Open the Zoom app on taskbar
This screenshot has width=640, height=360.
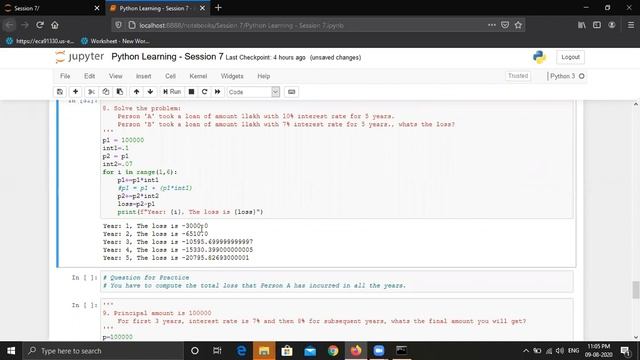(x=379, y=351)
